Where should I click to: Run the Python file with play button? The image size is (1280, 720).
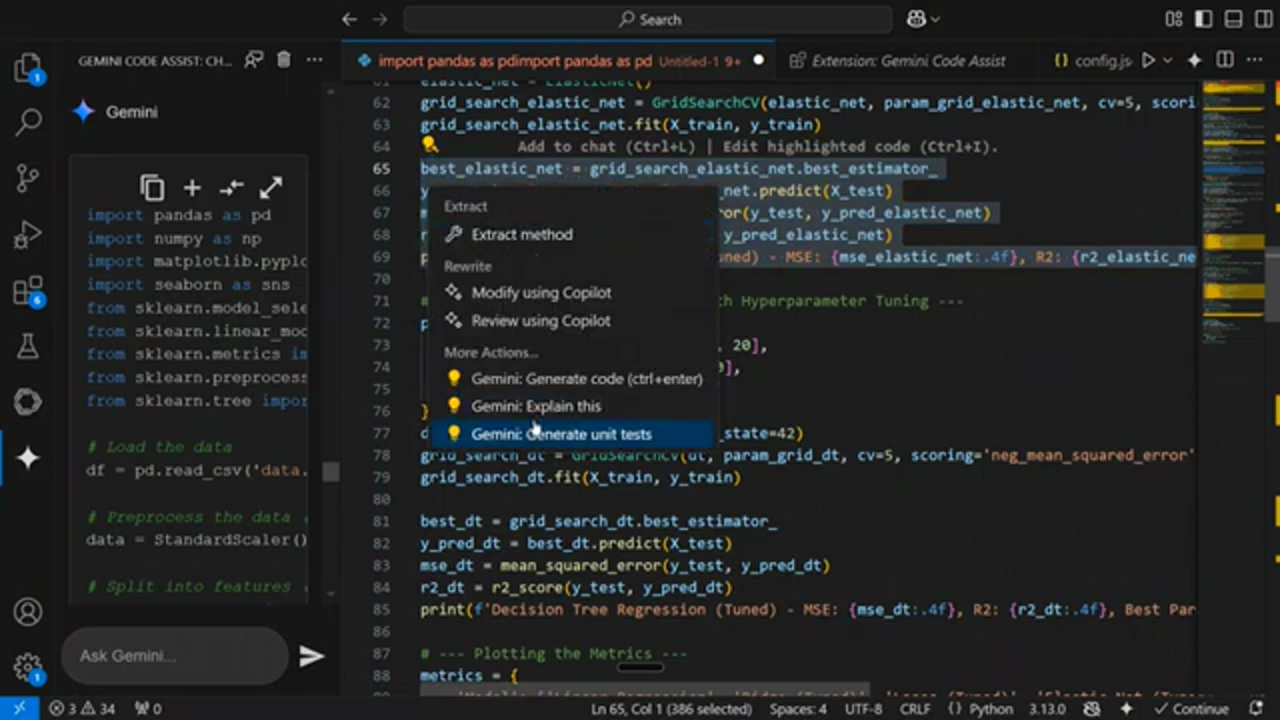click(1148, 61)
